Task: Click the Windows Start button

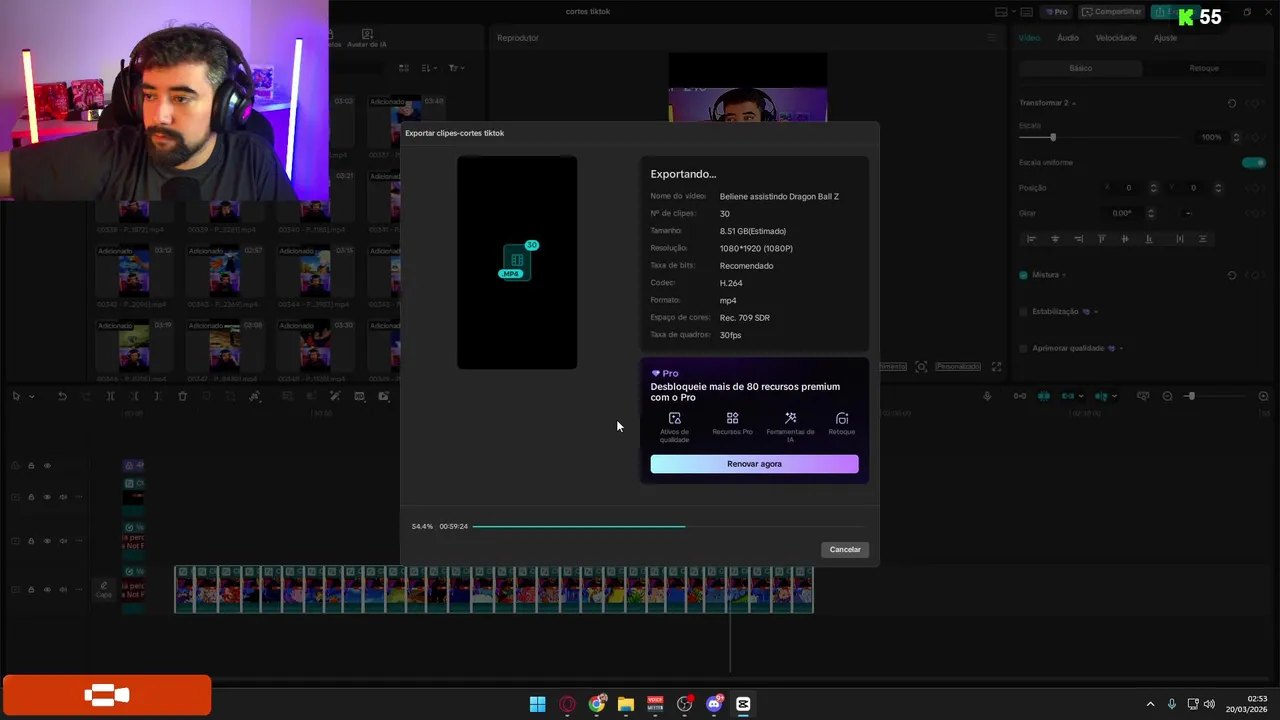Action: (x=538, y=704)
